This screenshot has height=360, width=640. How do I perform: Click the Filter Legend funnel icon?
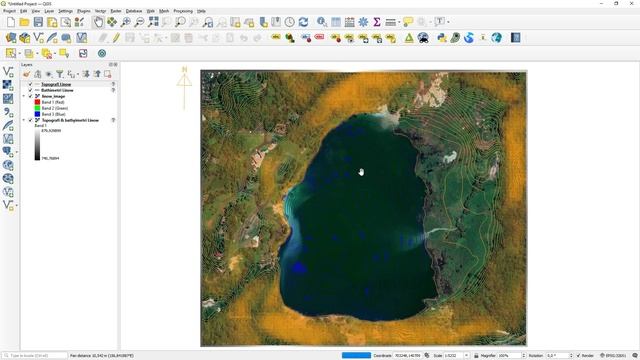60,74
